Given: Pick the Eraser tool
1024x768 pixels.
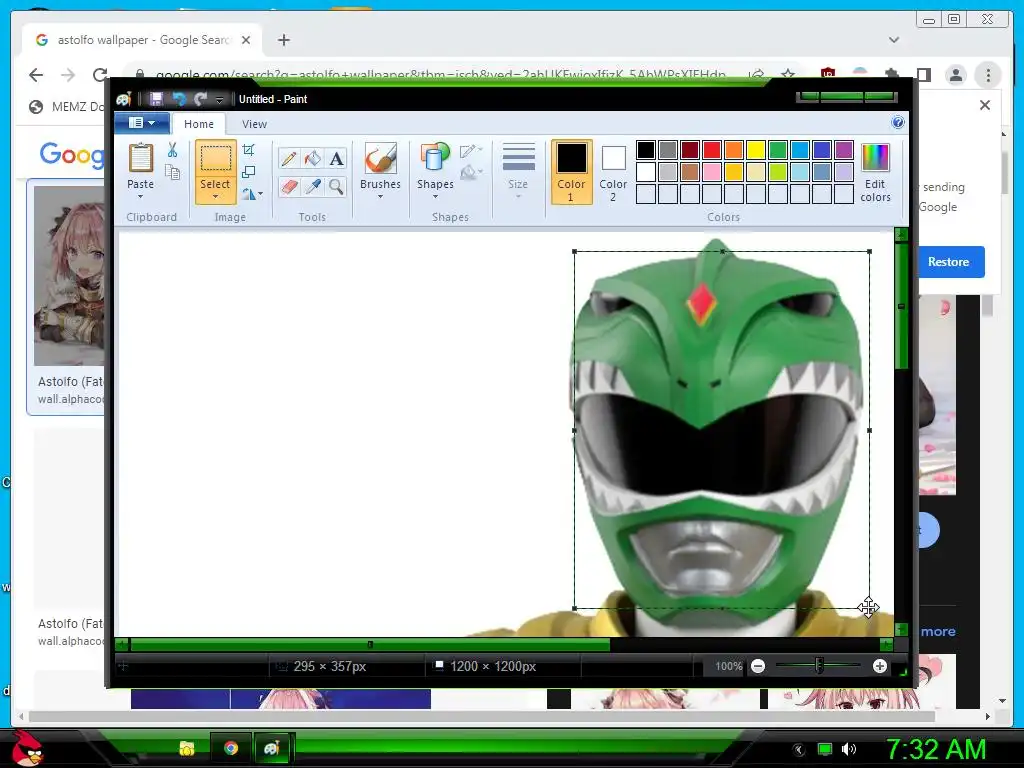Looking at the screenshot, I should 288,187.
